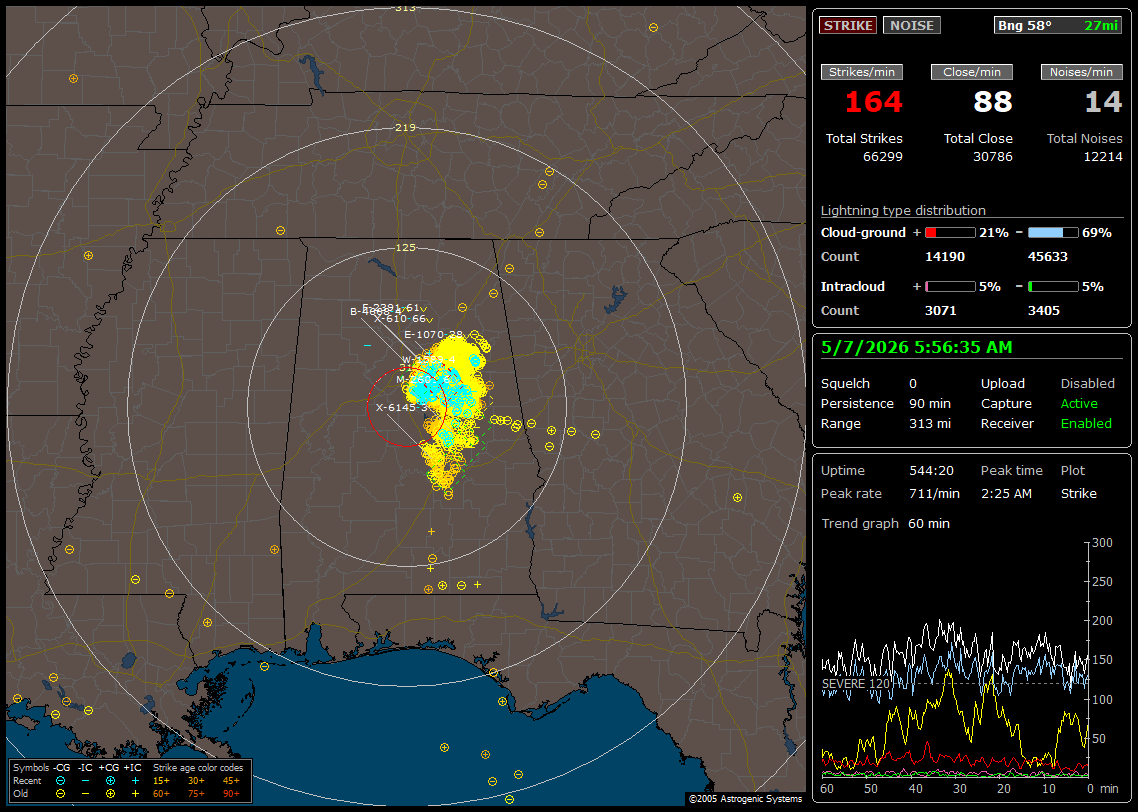
Task: Click the NOISE indicator button
Action: (x=912, y=25)
